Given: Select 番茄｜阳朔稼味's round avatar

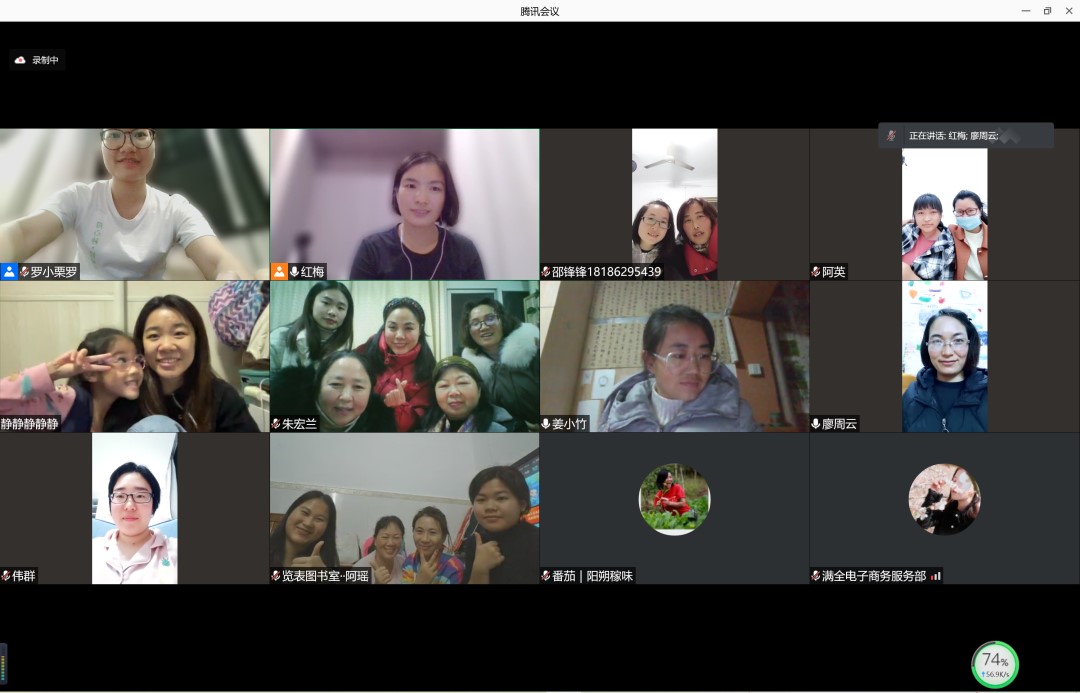Looking at the screenshot, I should point(674,499).
